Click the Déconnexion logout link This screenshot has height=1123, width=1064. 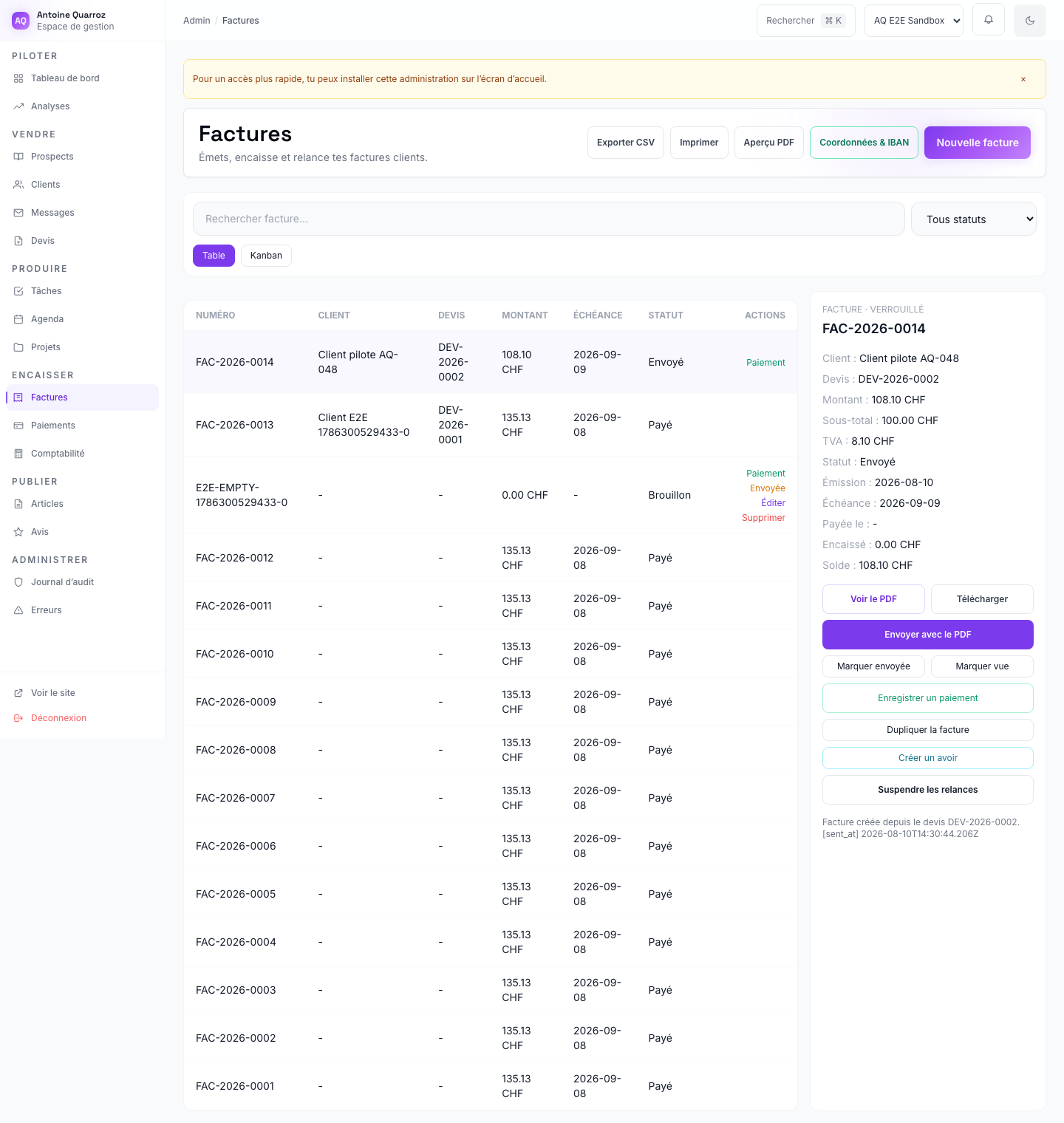point(58,718)
